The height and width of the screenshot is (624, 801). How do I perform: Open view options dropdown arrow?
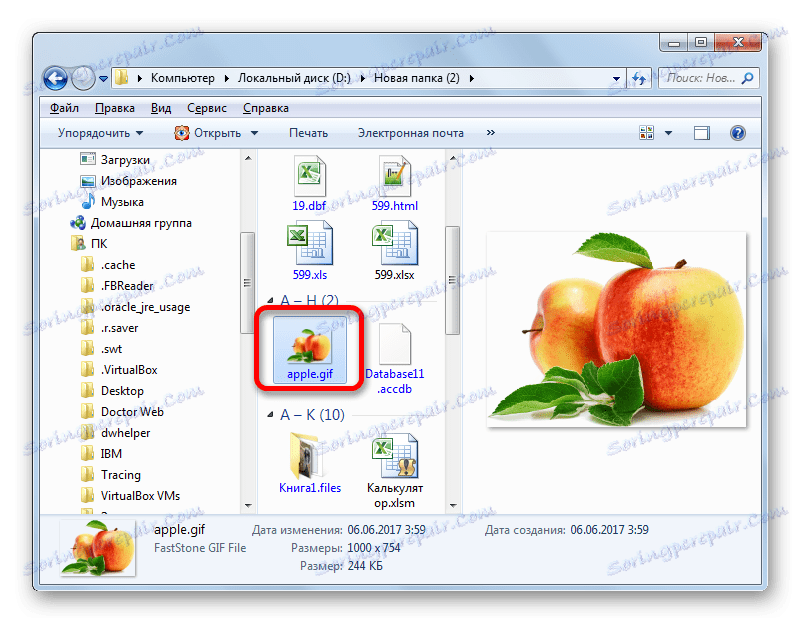[668, 133]
